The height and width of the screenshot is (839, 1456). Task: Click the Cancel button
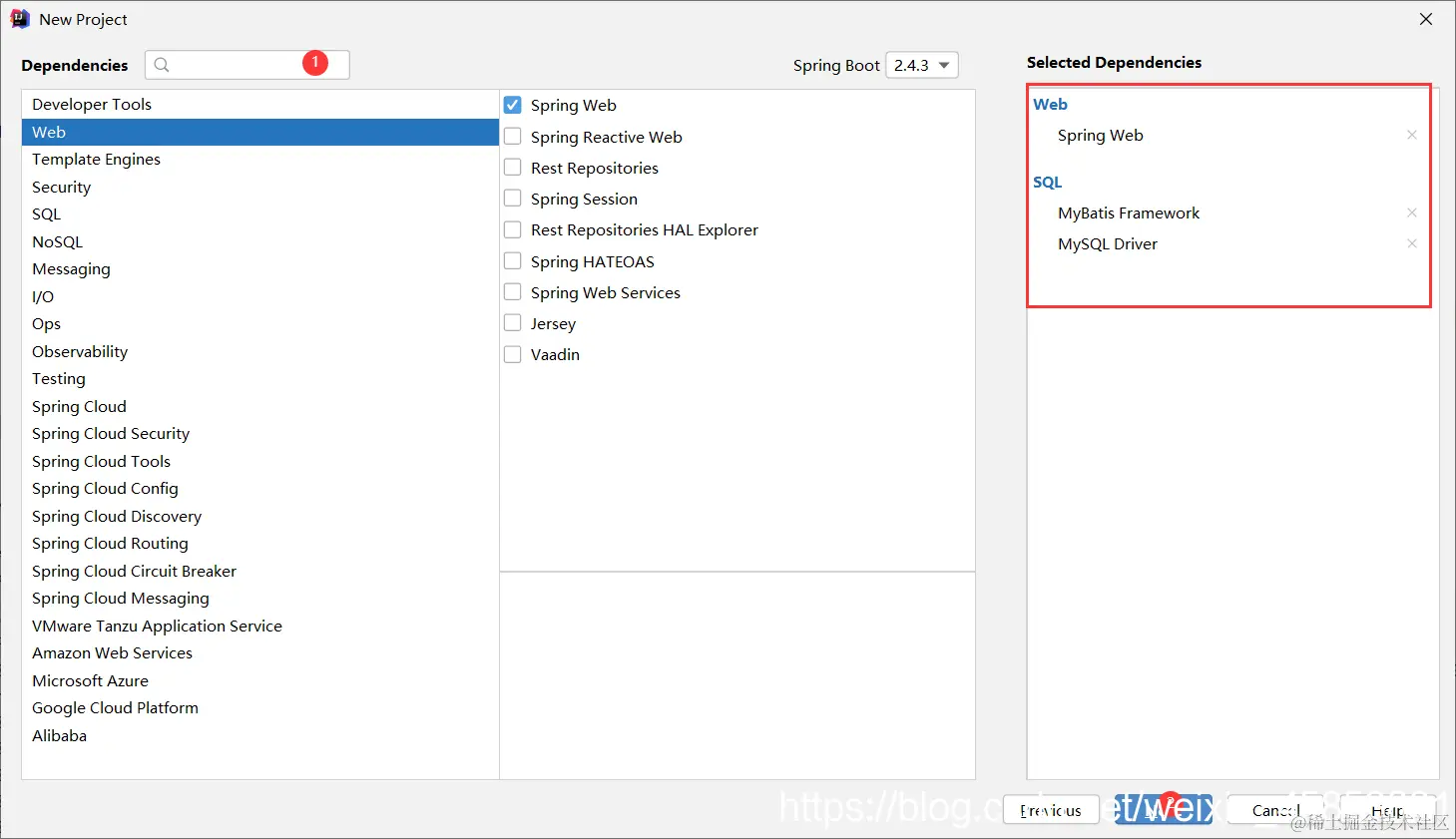pyautogui.click(x=1276, y=810)
